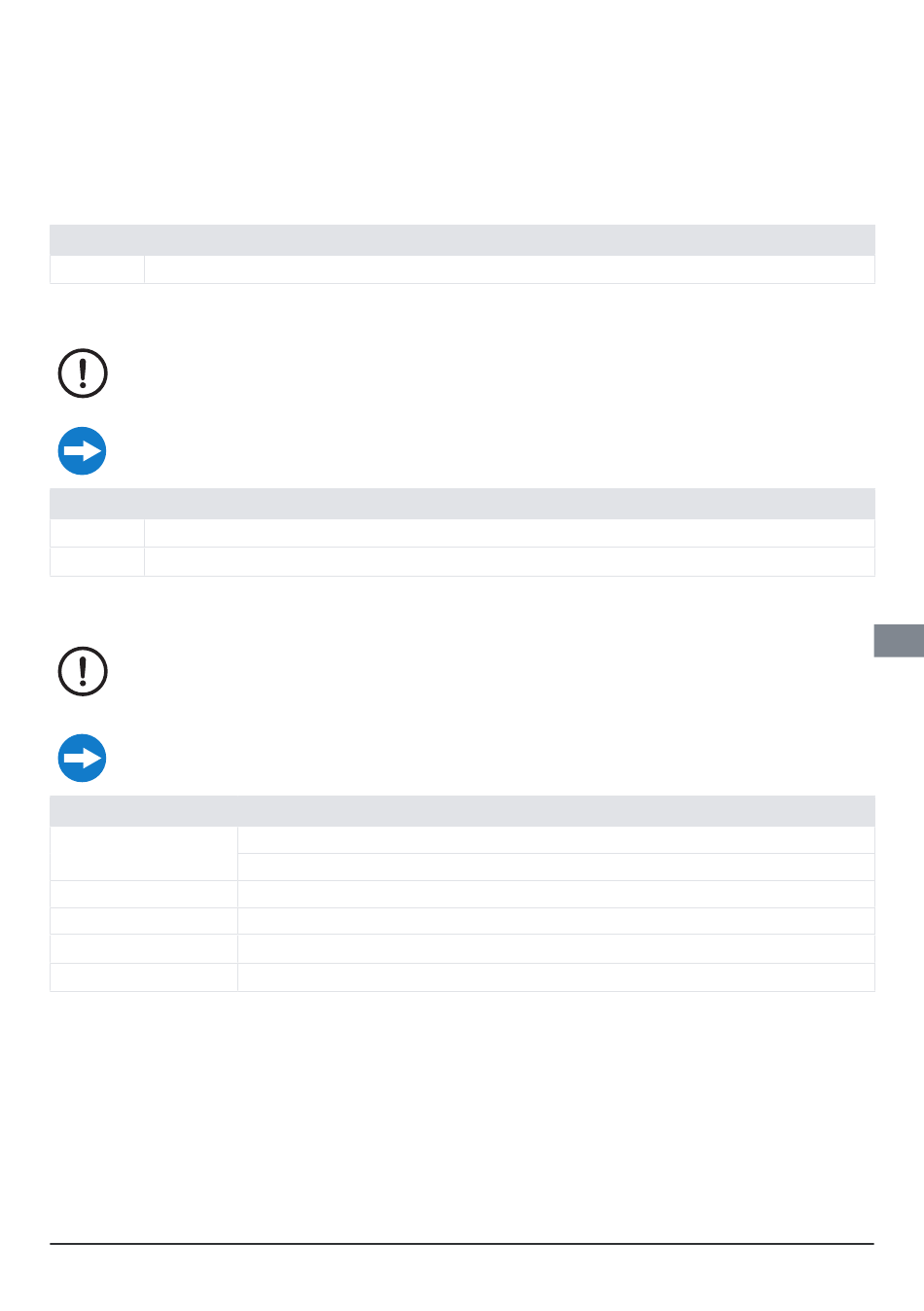Click the last table's final row left cell

[x=144, y=977]
